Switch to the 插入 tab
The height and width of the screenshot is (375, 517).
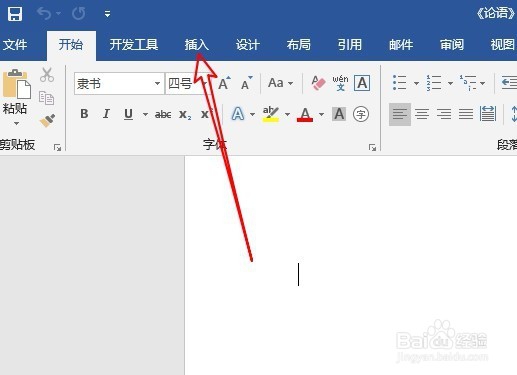[197, 44]
